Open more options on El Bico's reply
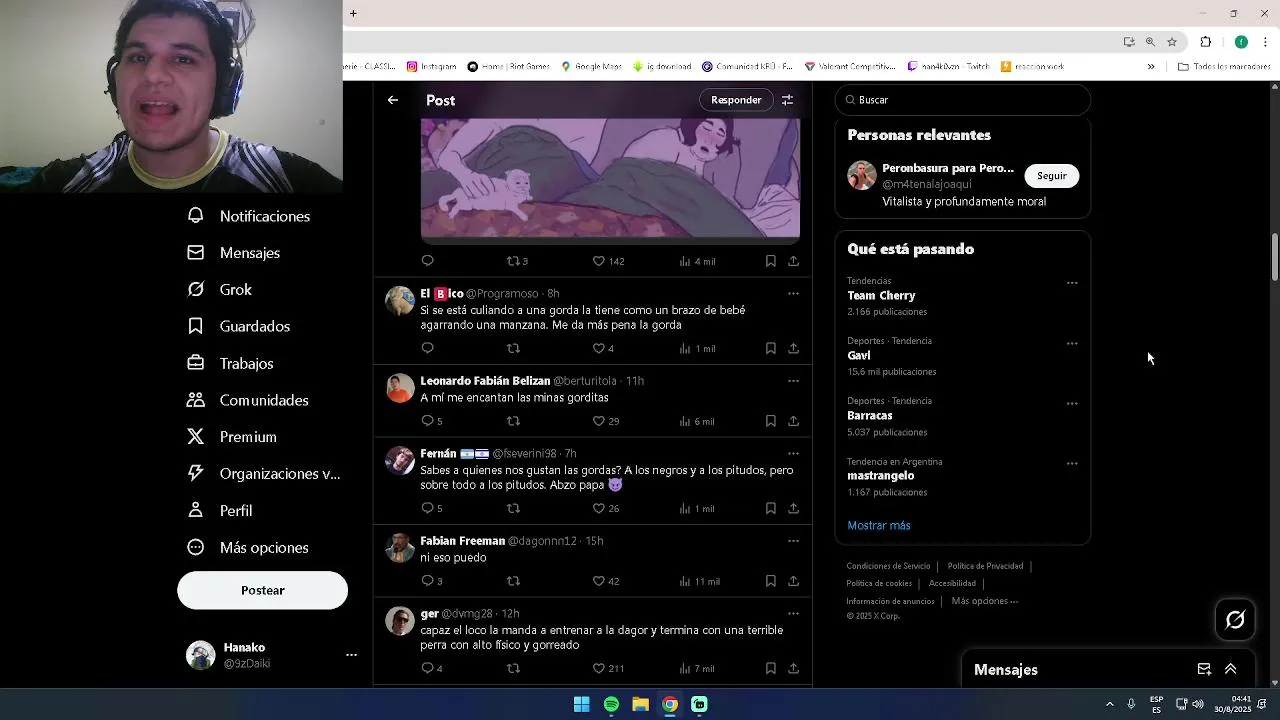 click(x=793, y=294)
